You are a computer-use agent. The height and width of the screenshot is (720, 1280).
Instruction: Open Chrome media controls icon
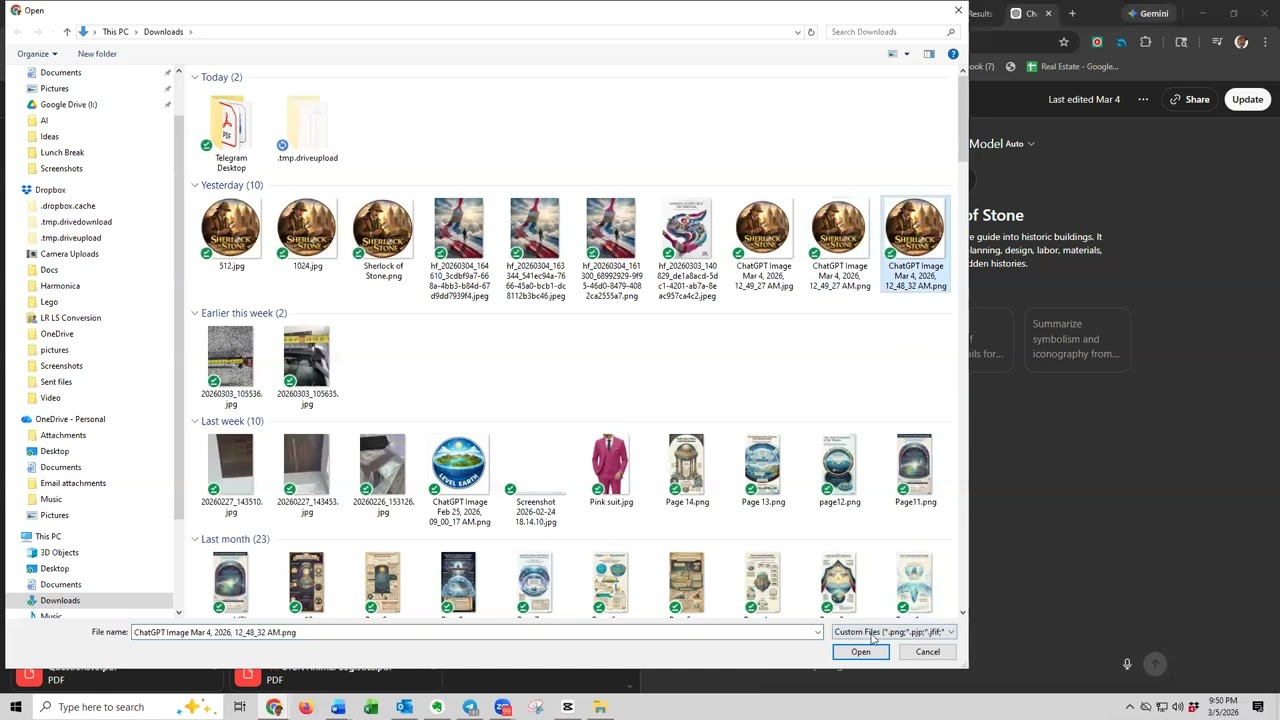pos(1217,42)
